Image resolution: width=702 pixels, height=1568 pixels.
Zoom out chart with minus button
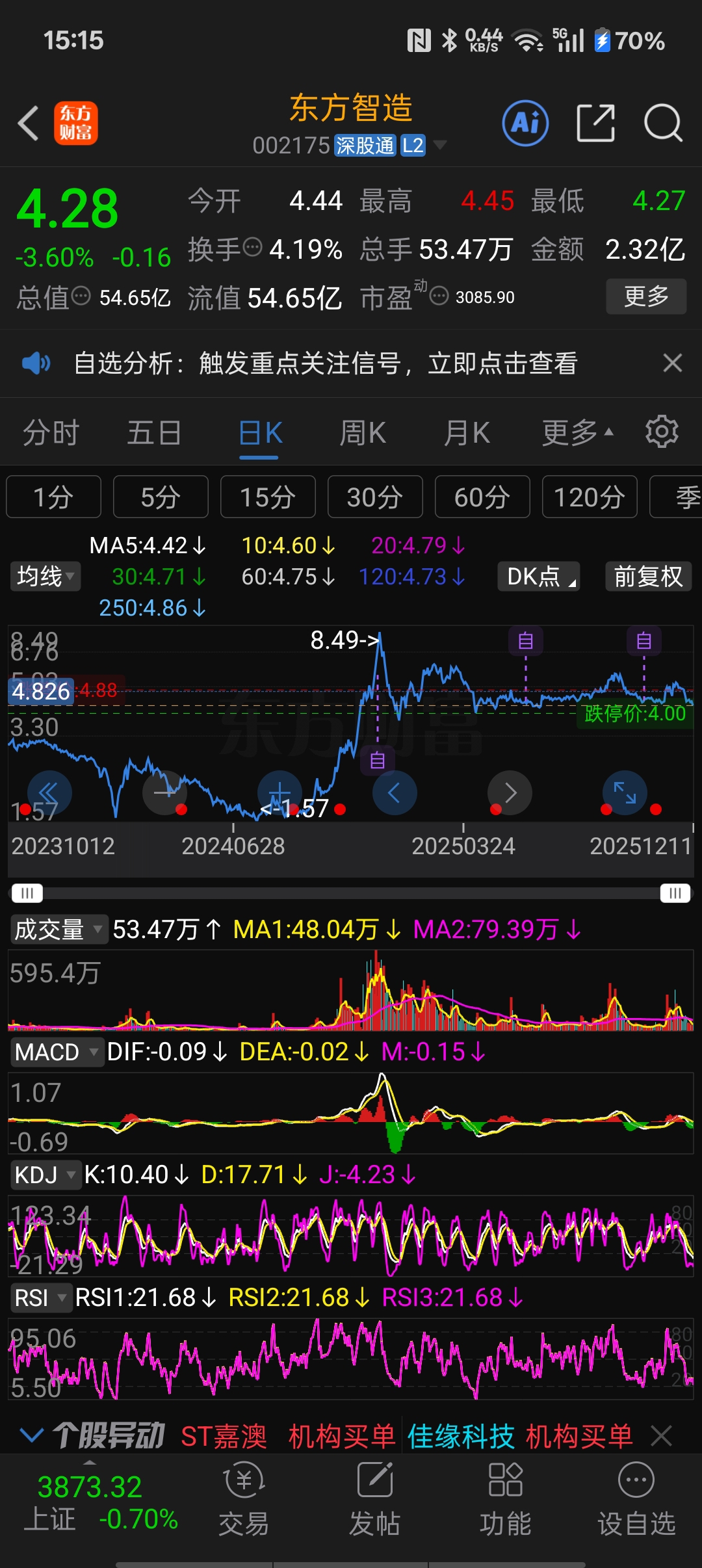click(165, 793)
